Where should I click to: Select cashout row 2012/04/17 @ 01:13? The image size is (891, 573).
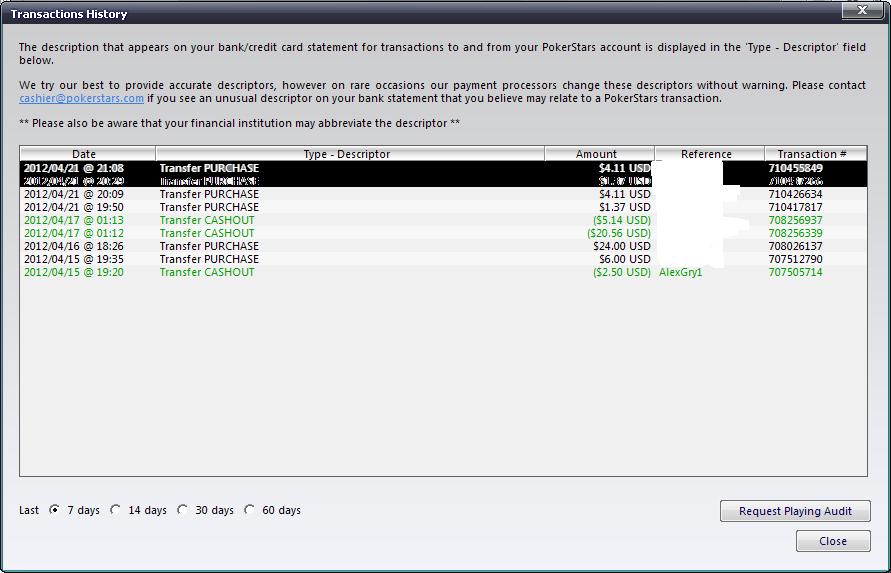click(443, 221)
